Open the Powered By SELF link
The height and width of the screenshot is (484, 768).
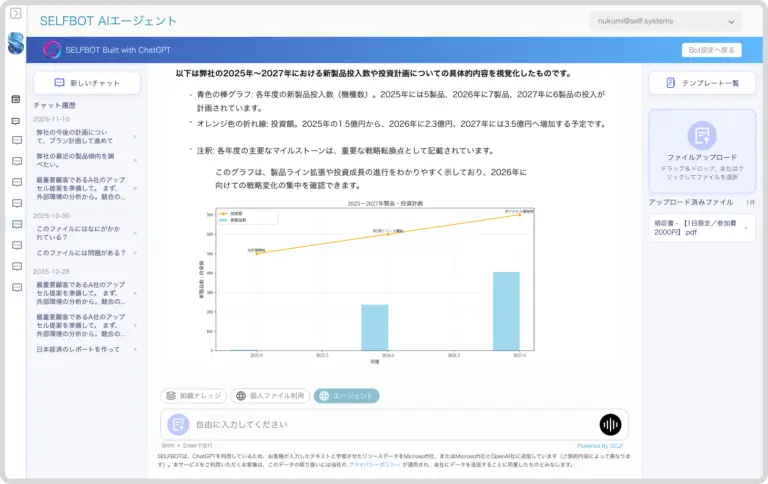pyautogui.click(x=600, y=446)
